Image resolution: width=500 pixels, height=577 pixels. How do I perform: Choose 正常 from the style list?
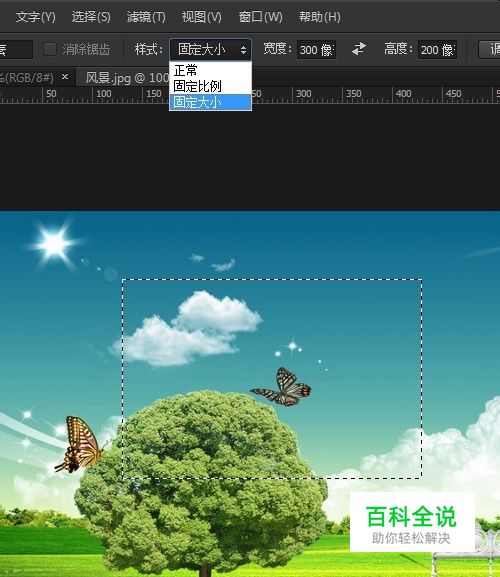pos(210,70)
